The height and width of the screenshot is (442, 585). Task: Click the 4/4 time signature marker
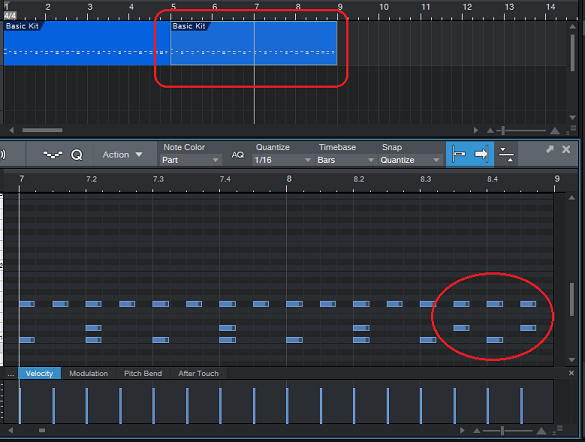pos(10,16)
